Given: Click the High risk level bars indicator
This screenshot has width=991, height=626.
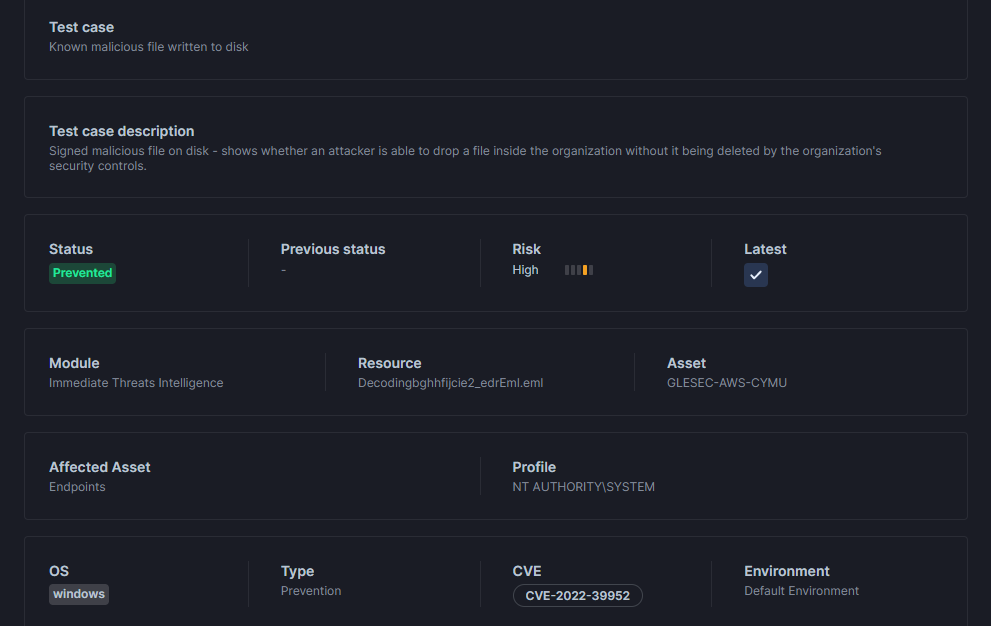Looking at the screenshot, I should 578,270.
